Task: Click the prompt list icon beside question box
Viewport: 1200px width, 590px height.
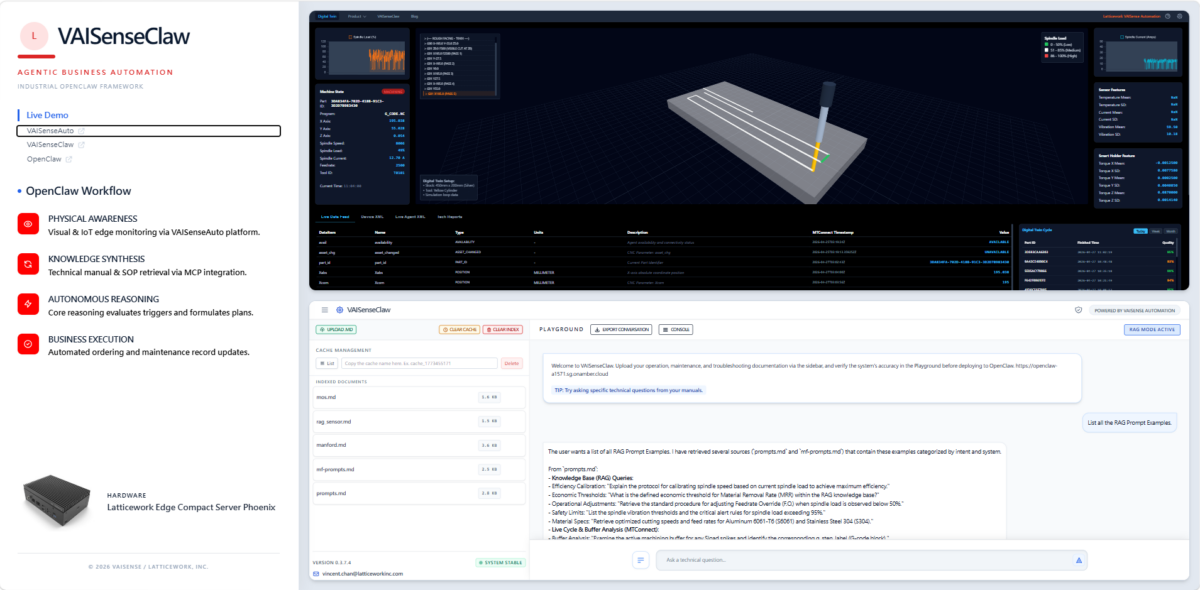Action: point(641,560)
